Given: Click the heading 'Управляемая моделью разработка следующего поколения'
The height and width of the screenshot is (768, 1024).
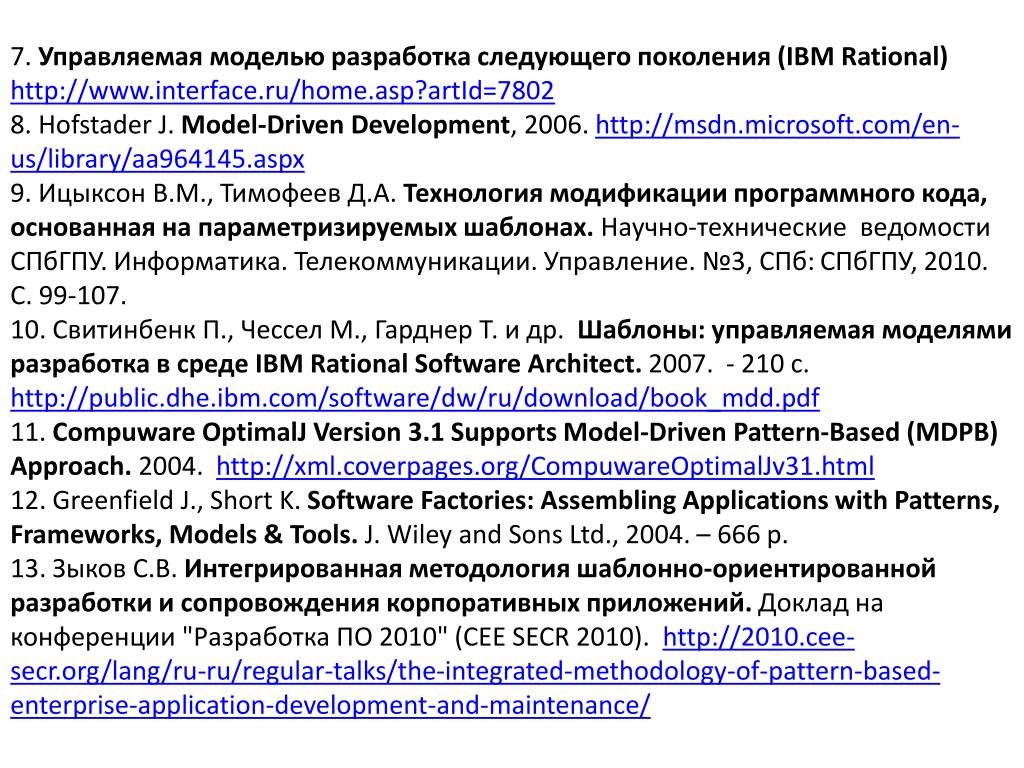Looking at the screenshot, I should pos(404,57).
